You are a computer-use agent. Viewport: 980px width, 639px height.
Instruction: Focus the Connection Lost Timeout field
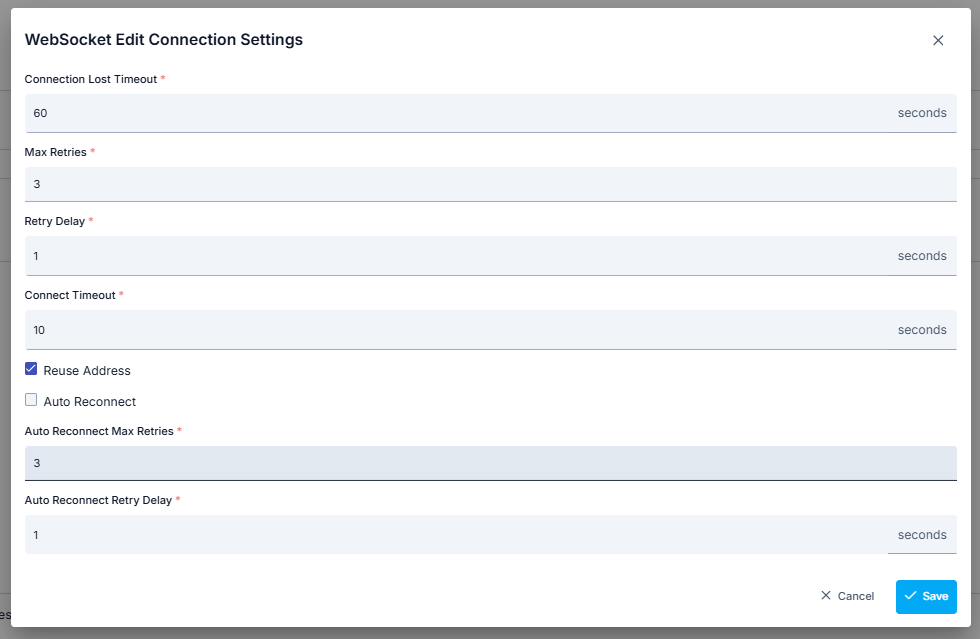click(x=455, y=113)
